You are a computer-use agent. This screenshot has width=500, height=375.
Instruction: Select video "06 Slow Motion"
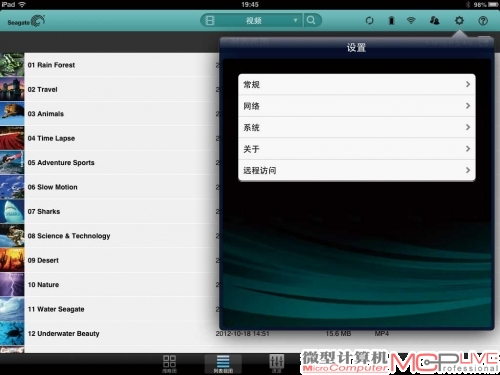(x=53, y=187)
